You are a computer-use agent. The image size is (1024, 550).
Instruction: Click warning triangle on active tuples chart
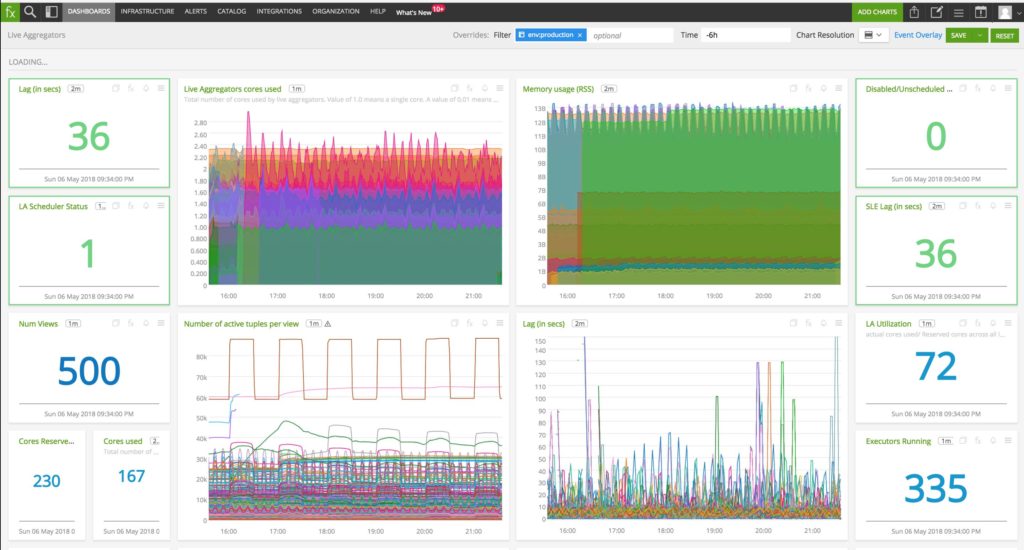328,324
